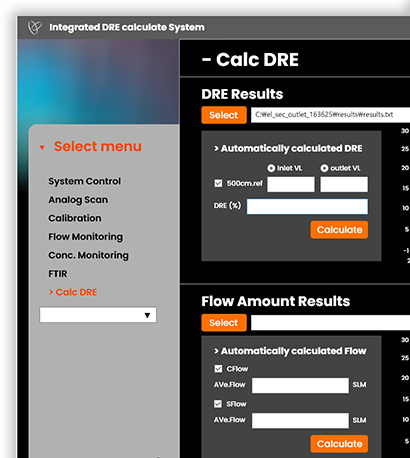Switch to Flow Monitoring page
The height and width of the screenshot is (458, 410).
85,237
